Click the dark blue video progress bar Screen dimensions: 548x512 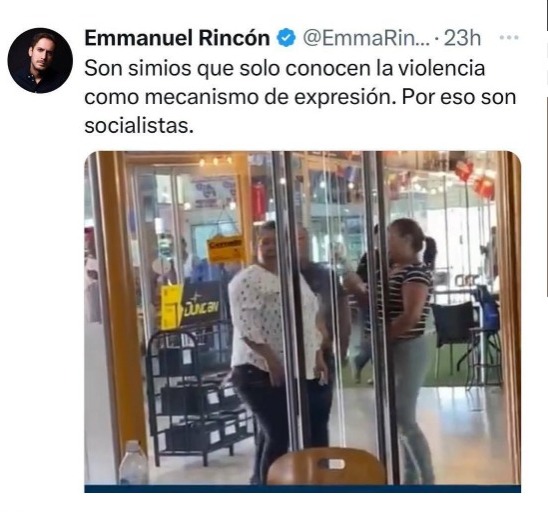coord(303,488)
